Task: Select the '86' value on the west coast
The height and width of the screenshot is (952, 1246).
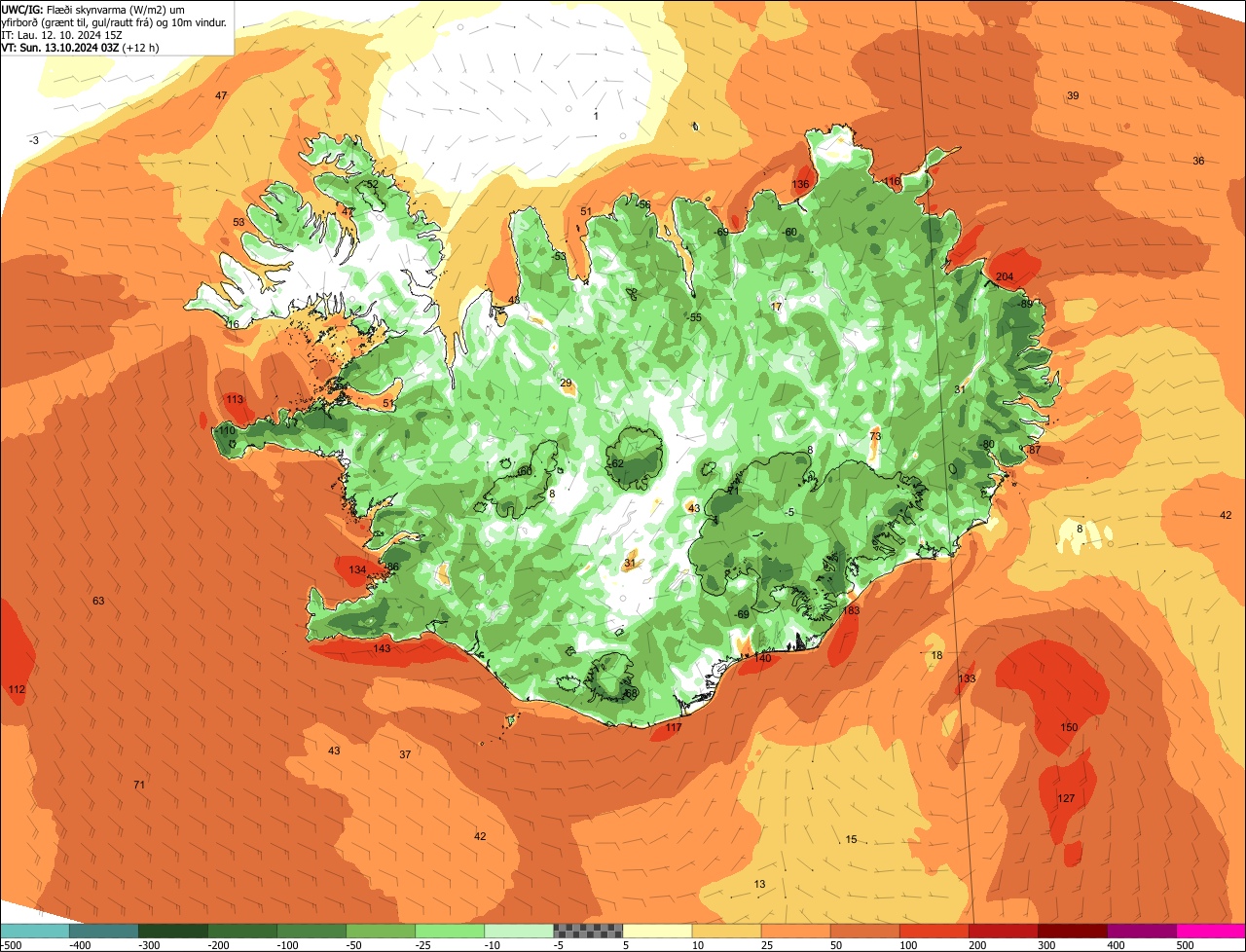Action: pos(392,567)
